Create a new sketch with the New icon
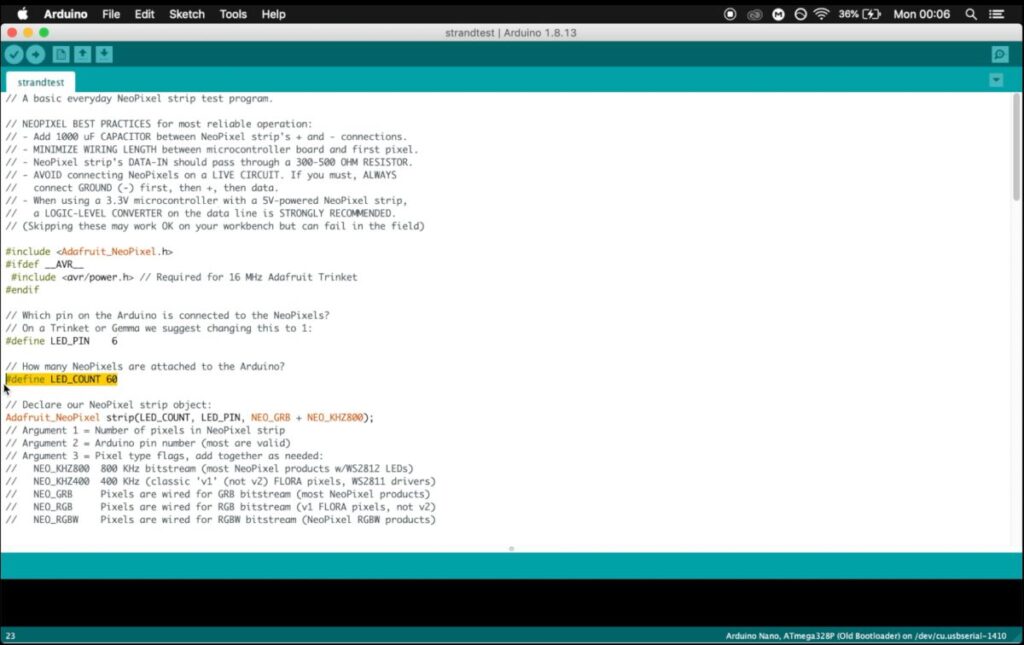The height and width of the screenshot is (645, 1024). 61,55
